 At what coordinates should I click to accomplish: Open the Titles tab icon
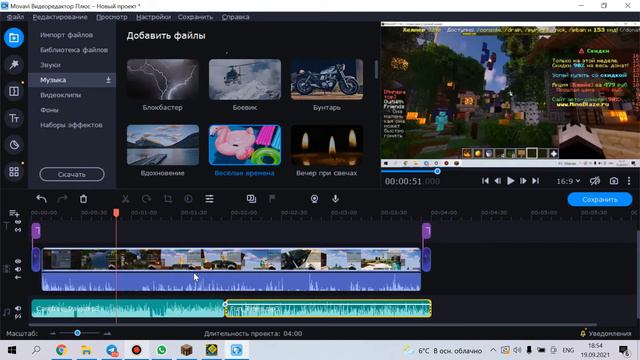[14, 118]
